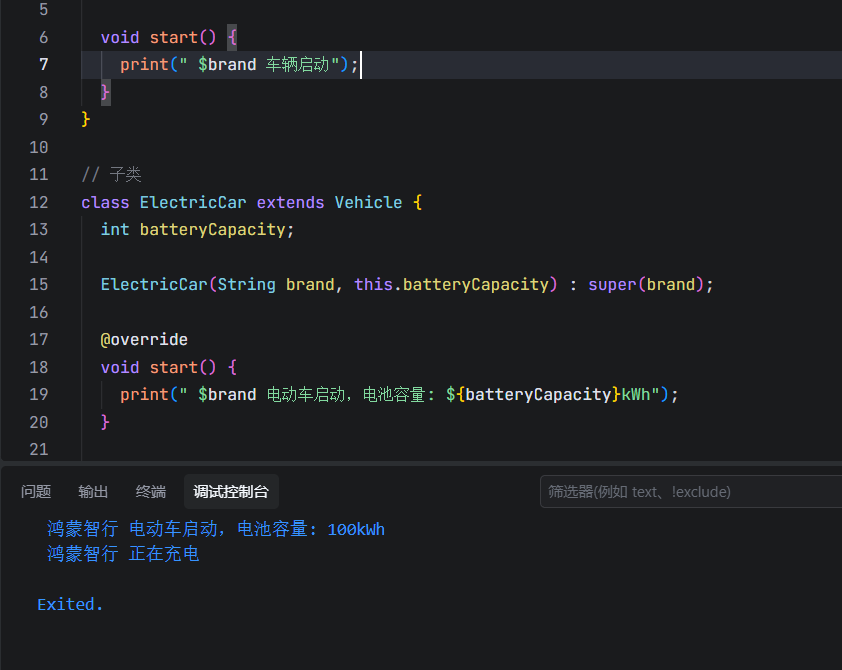Click the @override annotation
Screen dimensions: 842x670
coord(144,339)
